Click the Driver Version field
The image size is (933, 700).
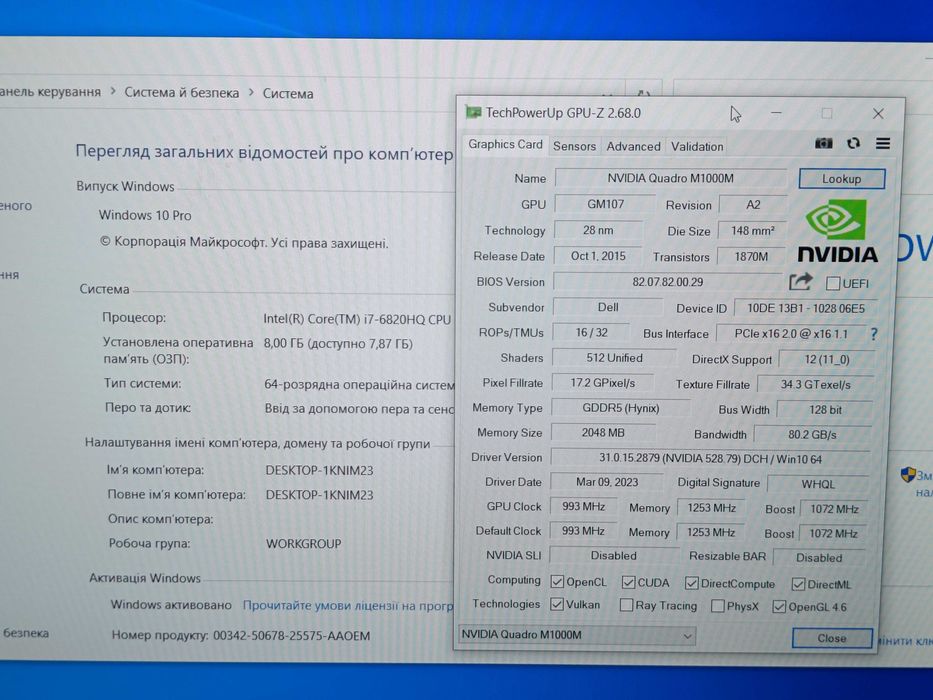709,458
